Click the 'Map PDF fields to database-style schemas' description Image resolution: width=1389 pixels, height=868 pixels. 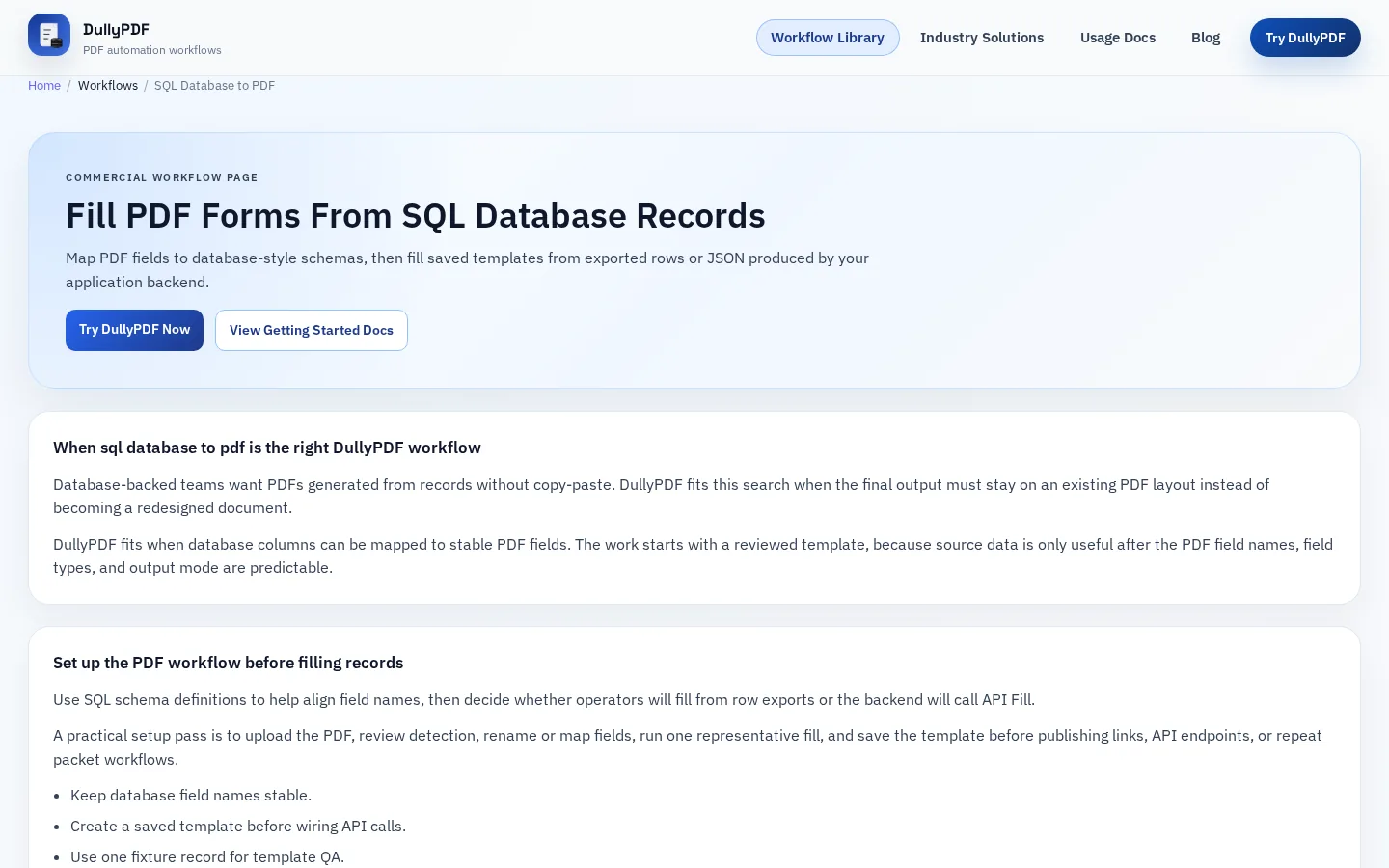point(467,270)
